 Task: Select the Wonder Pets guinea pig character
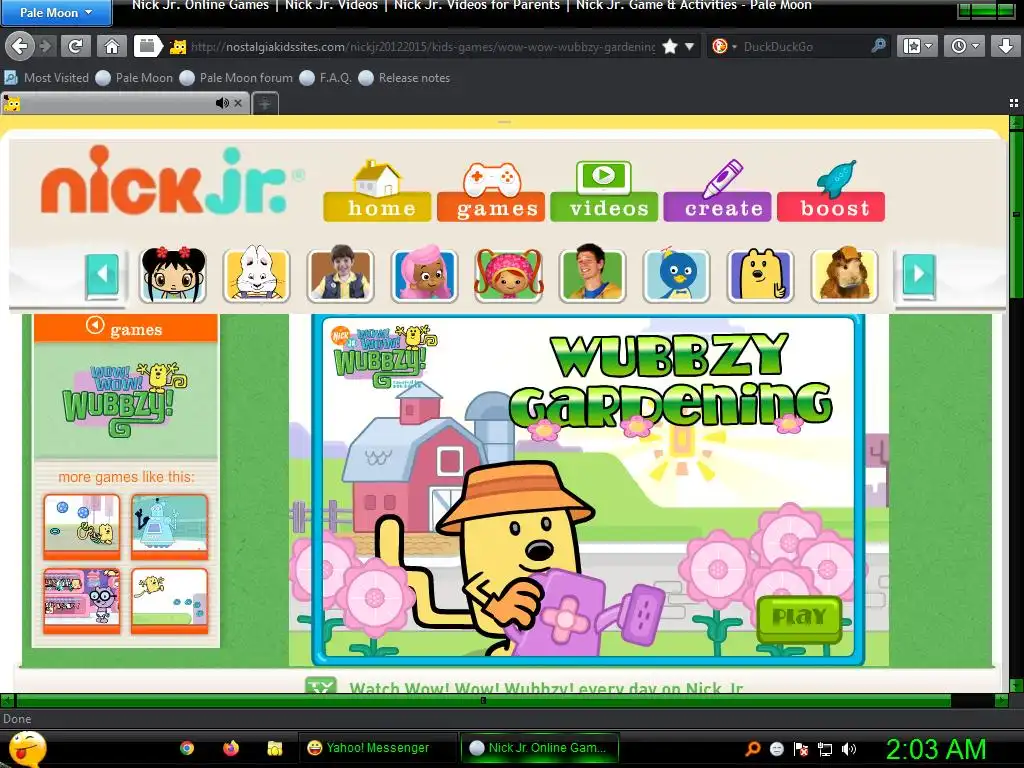844,275
